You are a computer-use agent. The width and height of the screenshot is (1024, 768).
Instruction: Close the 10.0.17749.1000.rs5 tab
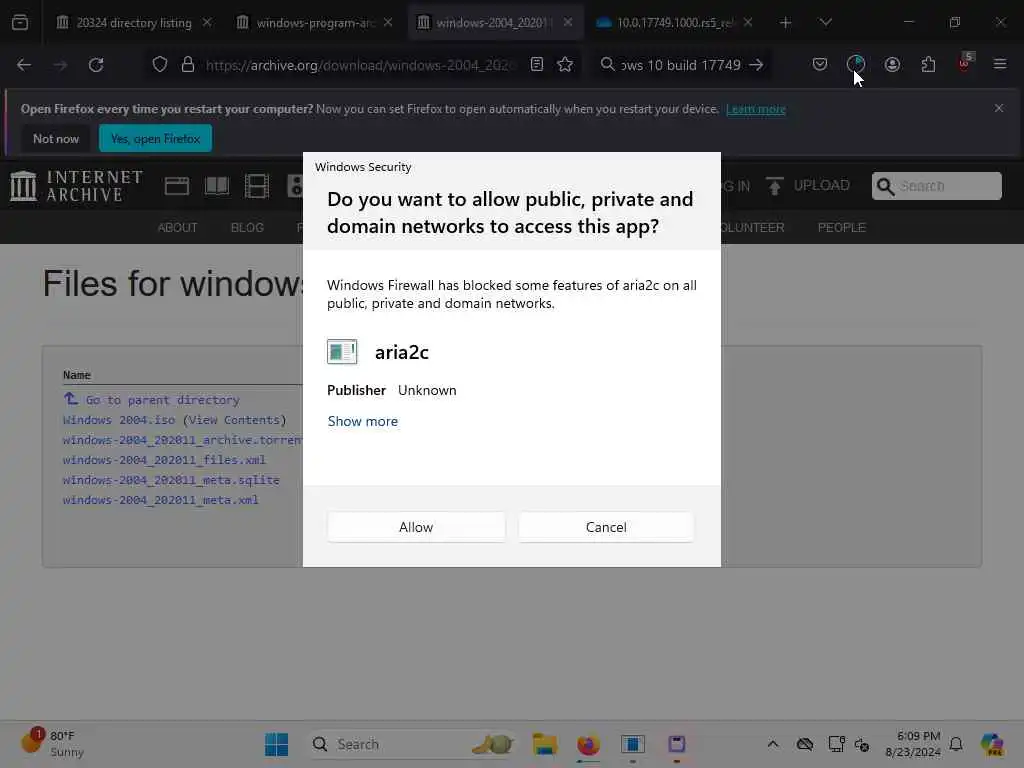(x=748, y=22)
